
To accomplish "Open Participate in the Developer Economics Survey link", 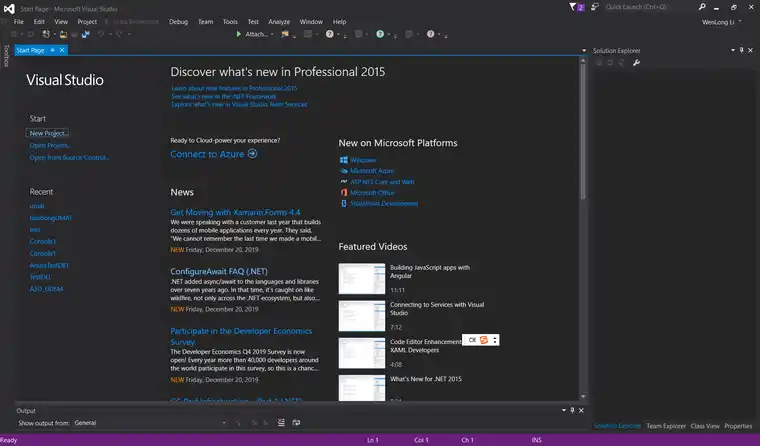I will click(241, 336).
